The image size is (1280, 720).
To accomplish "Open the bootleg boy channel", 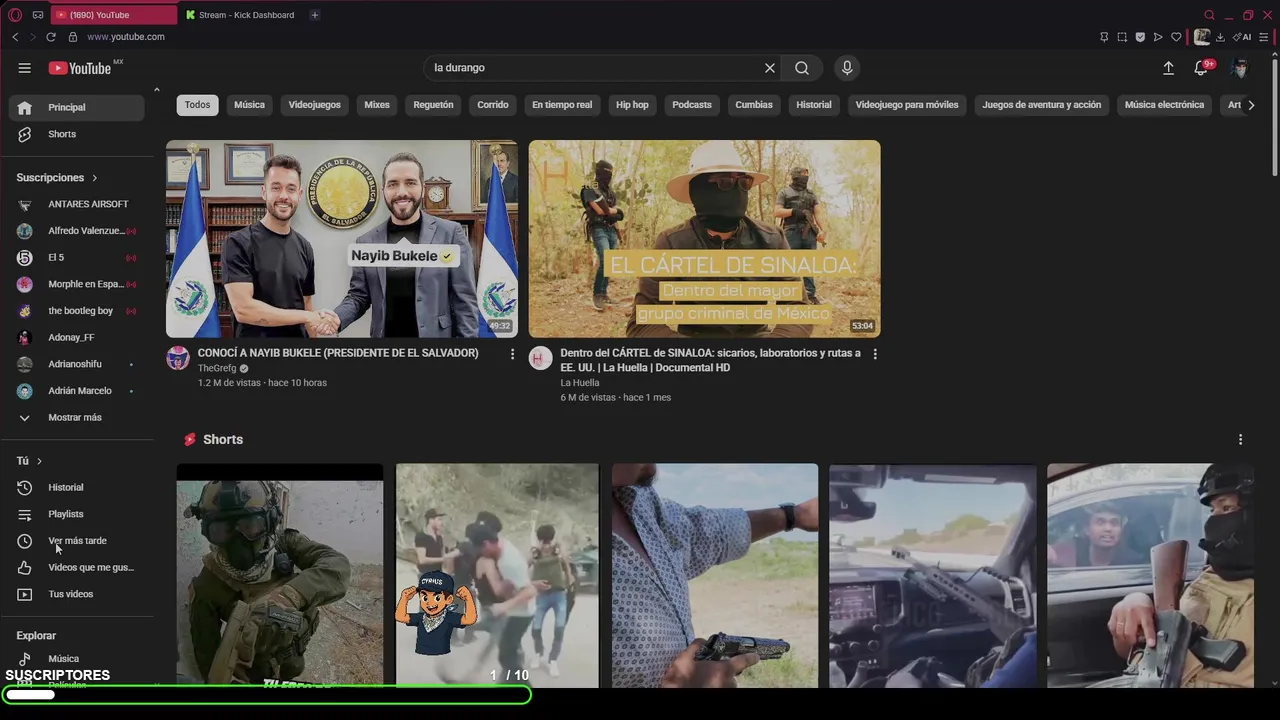I will pos(77,311).
